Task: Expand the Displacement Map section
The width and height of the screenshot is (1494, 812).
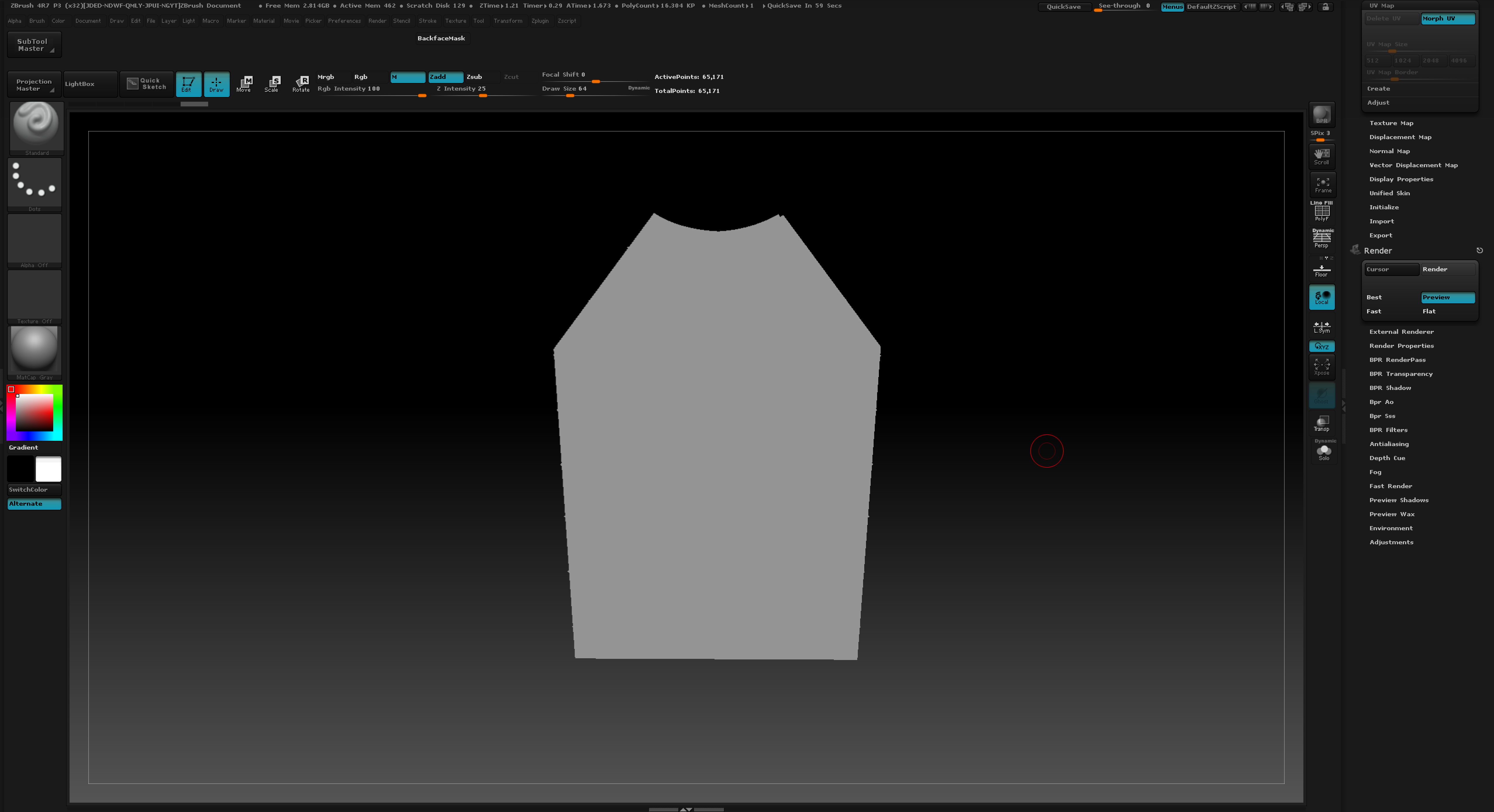Action: pos(1400,137)
